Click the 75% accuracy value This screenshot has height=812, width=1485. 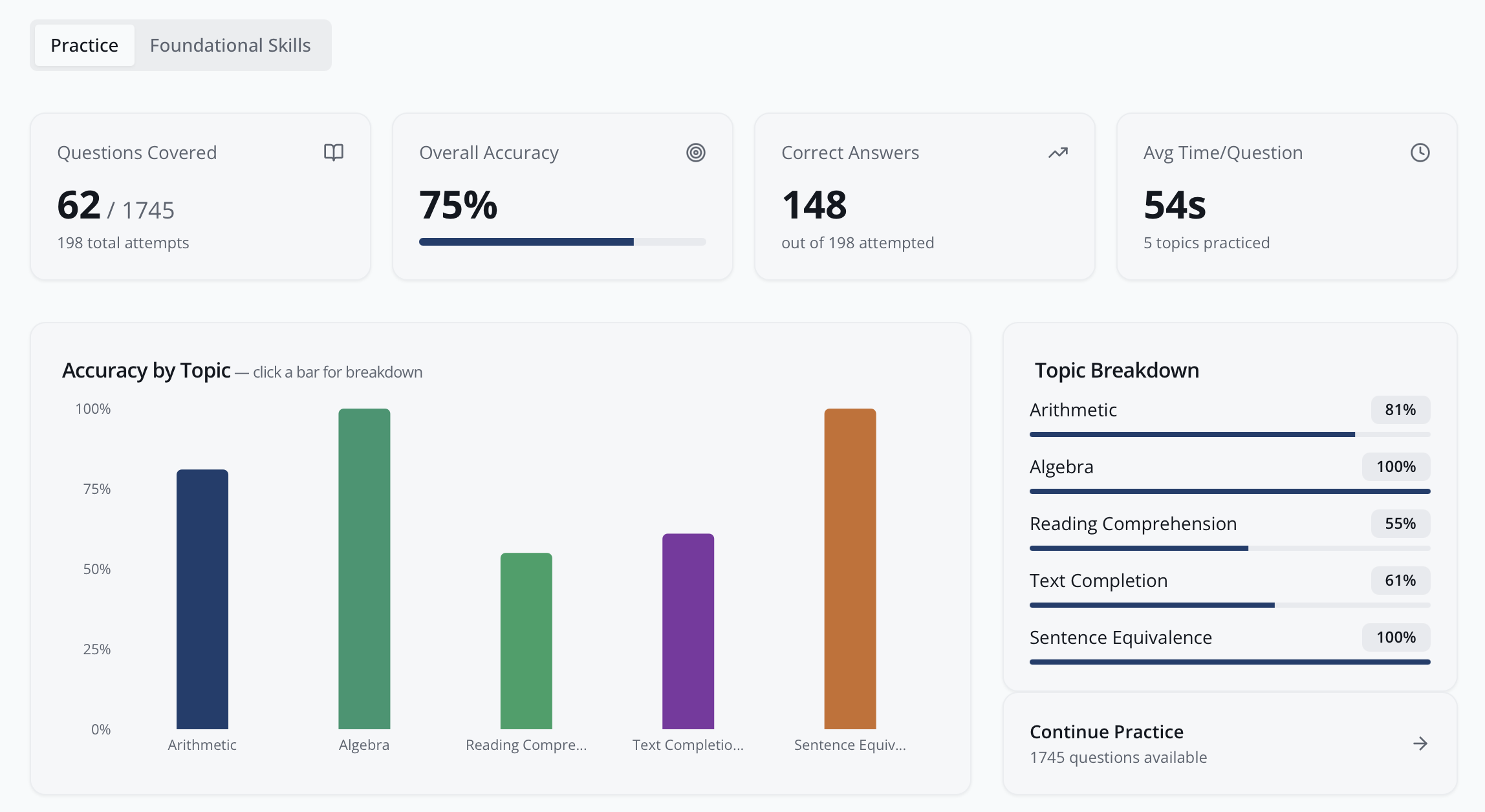point(458,205)
